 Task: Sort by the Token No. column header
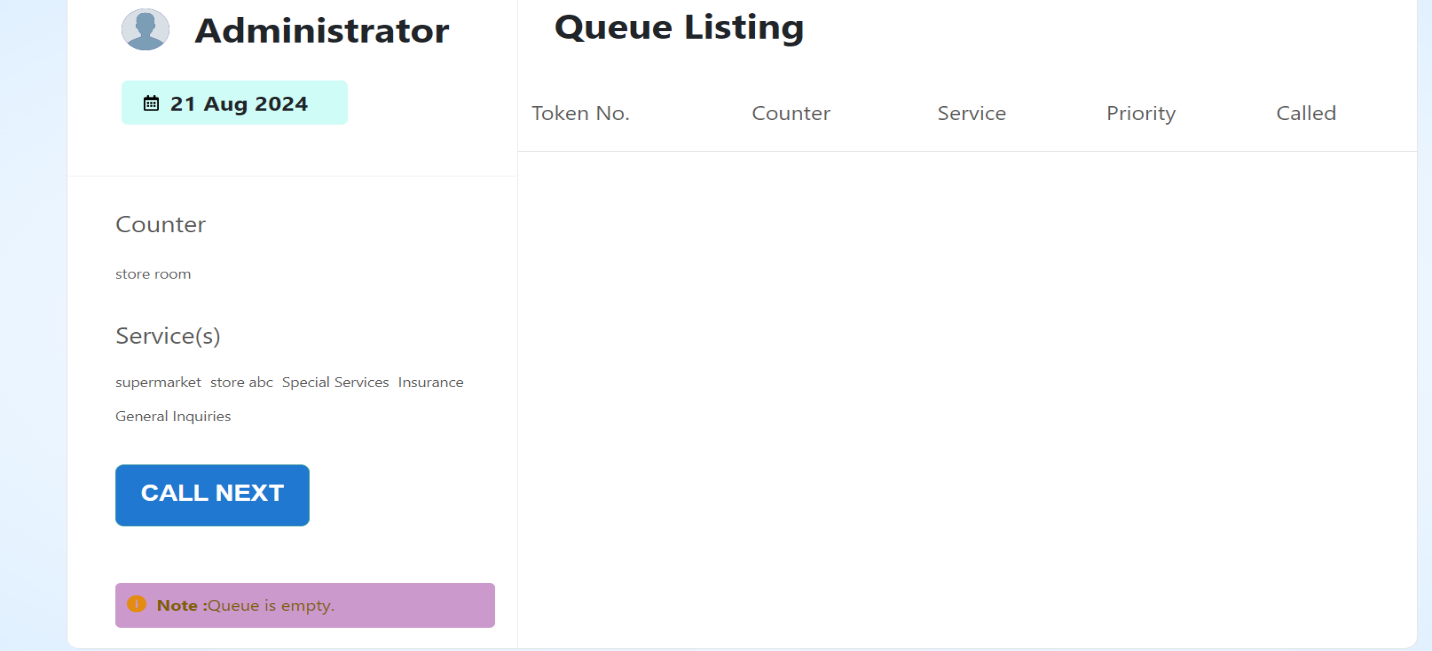tap(580, 113)
